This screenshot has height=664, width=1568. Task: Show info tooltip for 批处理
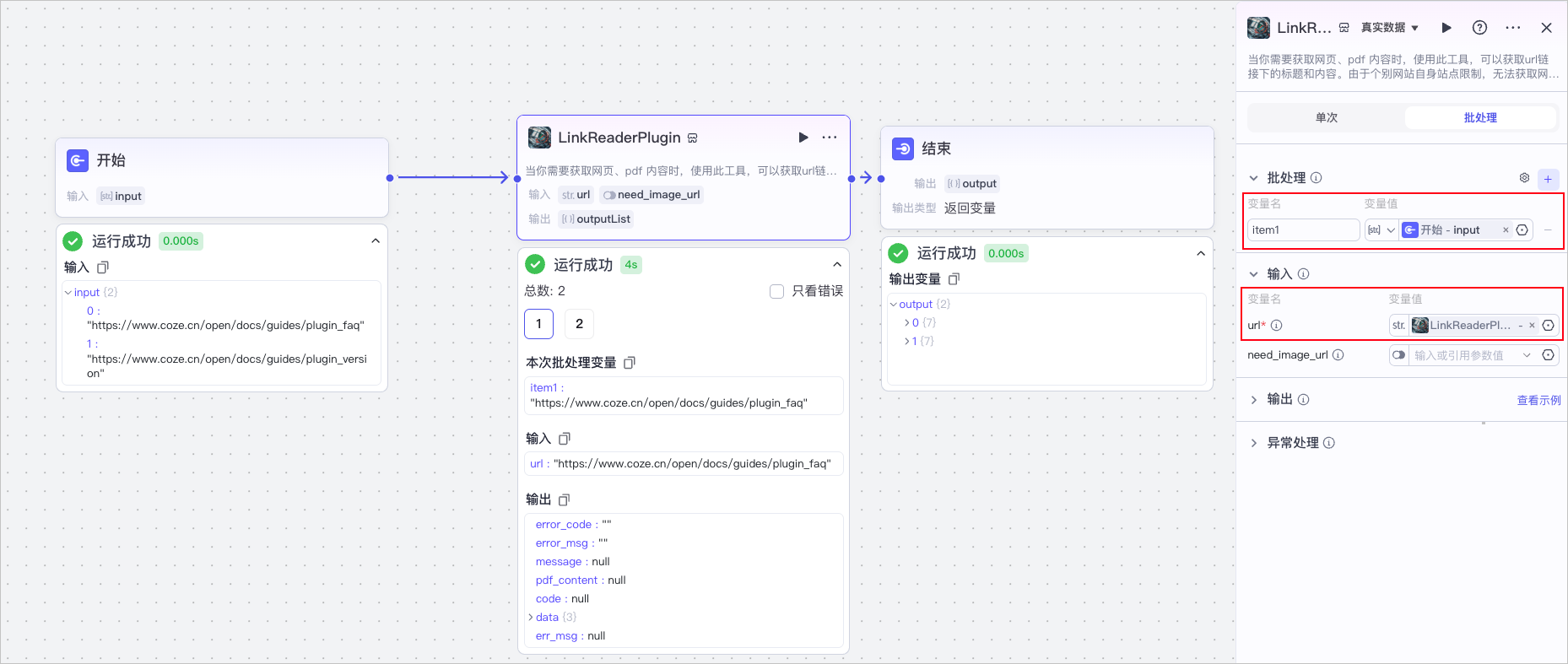(1316, 178)
